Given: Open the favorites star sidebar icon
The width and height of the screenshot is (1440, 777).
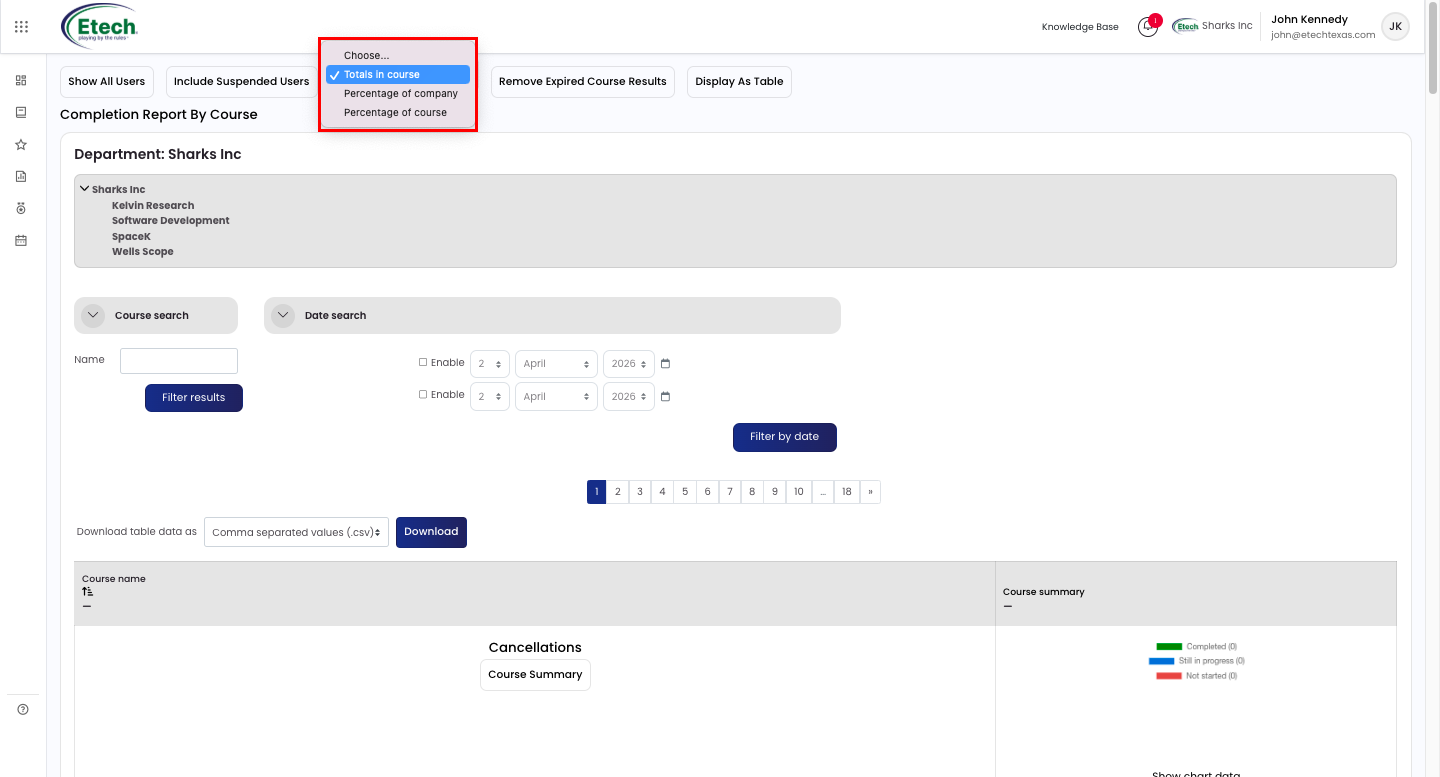Looking at the screenshot, I should pyautogui.click(x=21, y=144).
